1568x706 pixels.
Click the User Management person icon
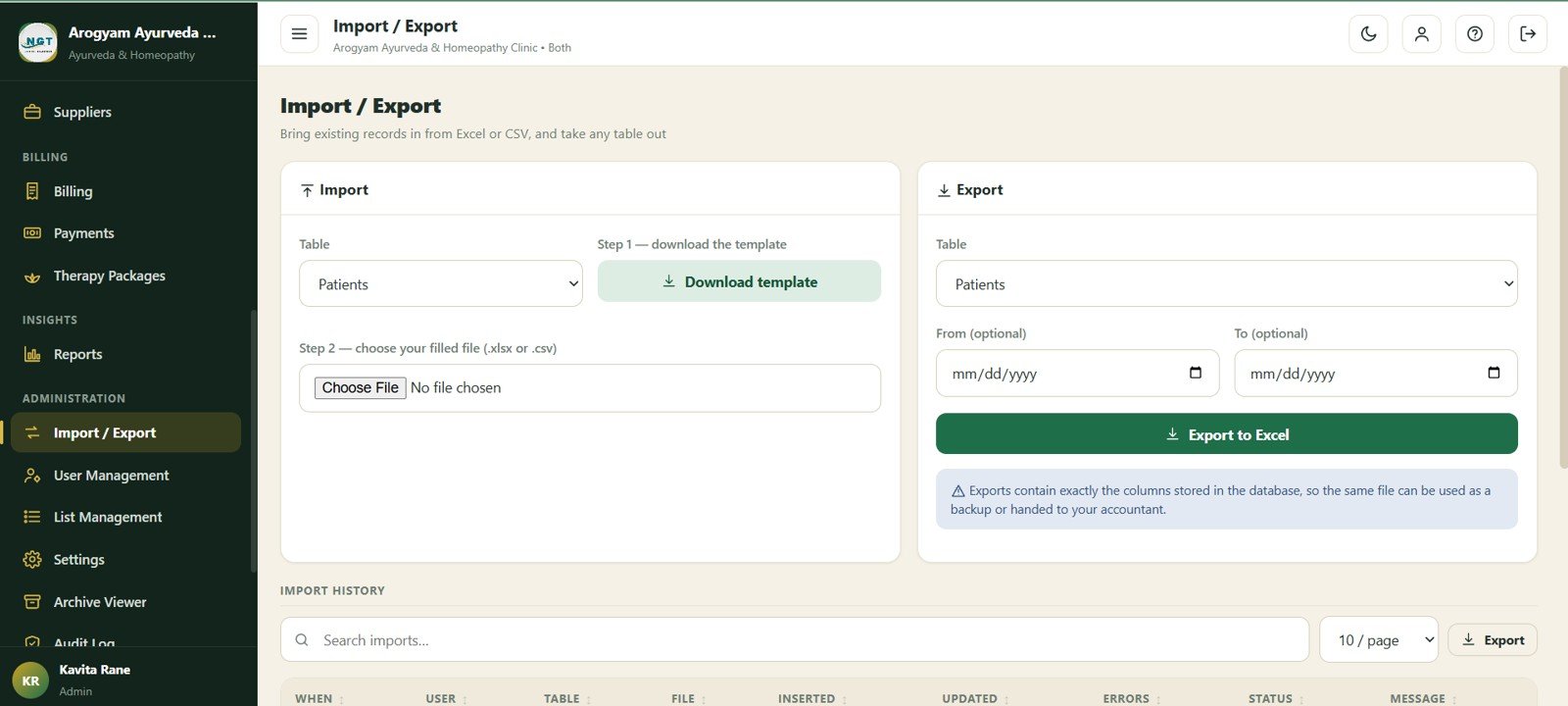[32, 476]
